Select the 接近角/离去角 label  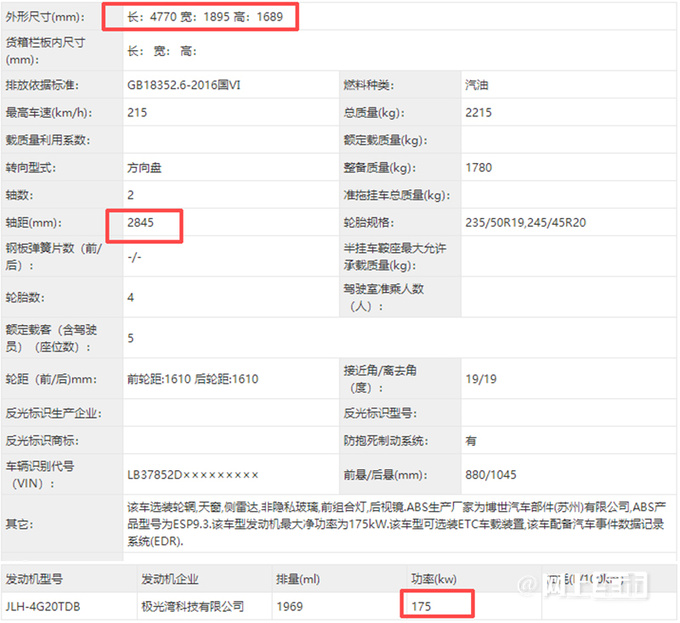coord(380,379)
